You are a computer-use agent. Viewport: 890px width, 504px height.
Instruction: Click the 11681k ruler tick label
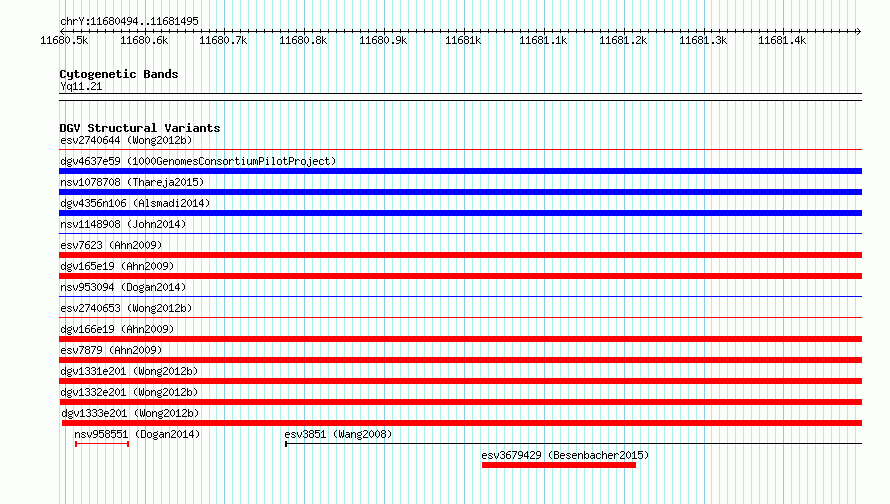pos(463,40)
